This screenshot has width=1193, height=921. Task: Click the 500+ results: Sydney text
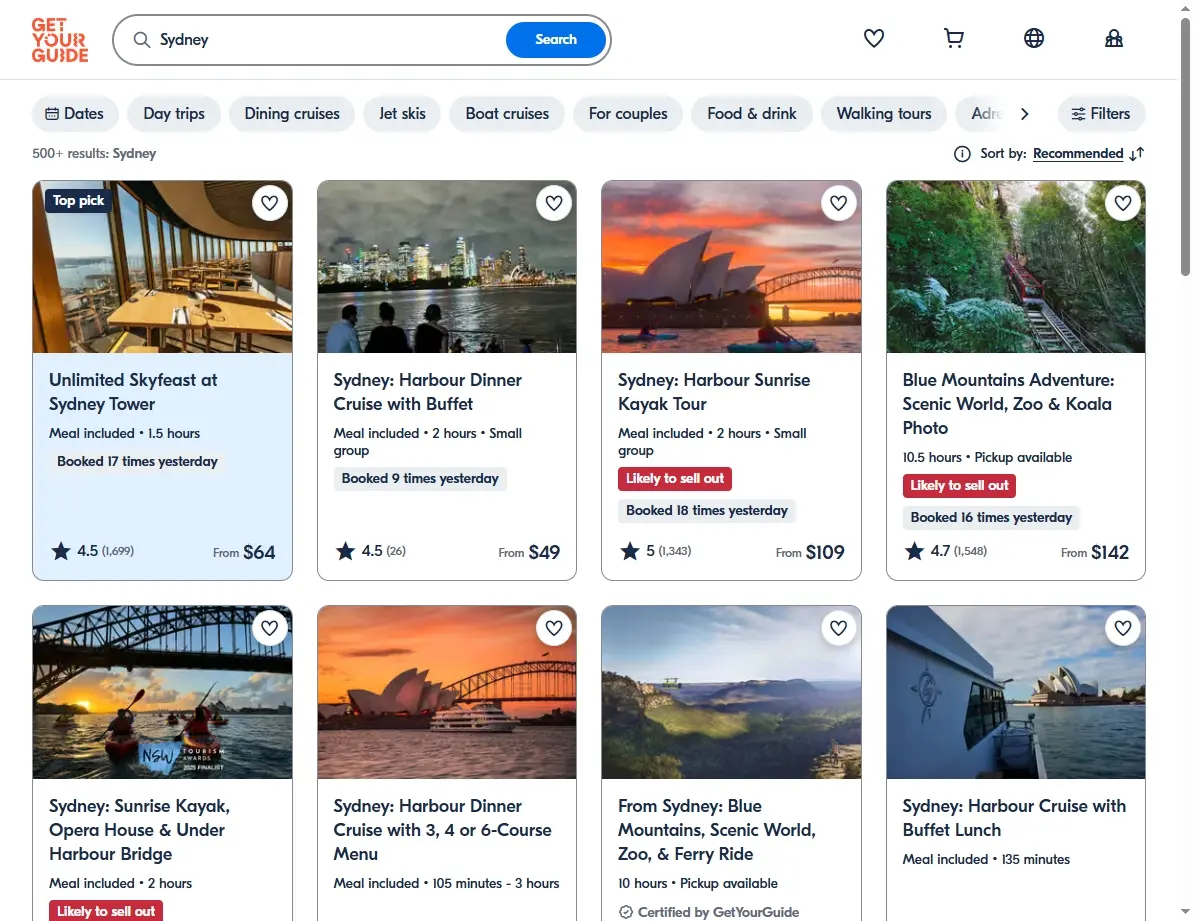click(x=94, y=154)
